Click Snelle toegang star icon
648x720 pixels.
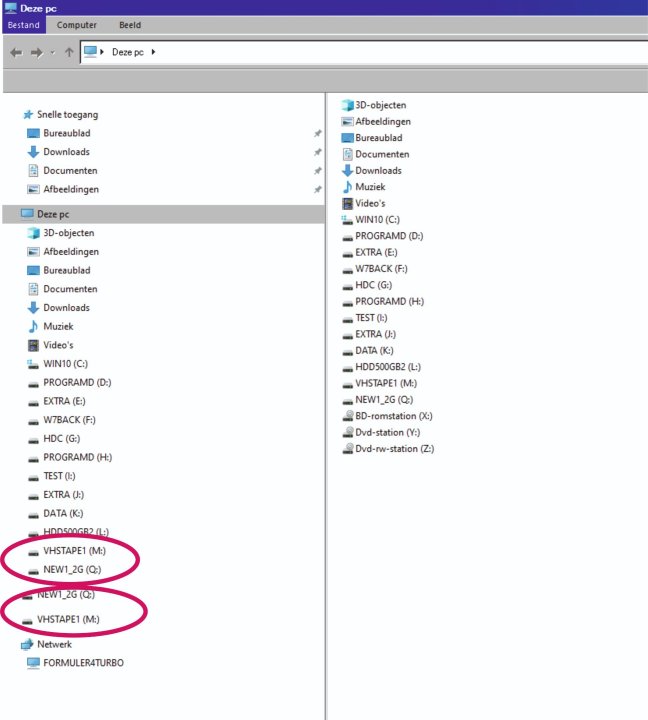pos(28,114)
